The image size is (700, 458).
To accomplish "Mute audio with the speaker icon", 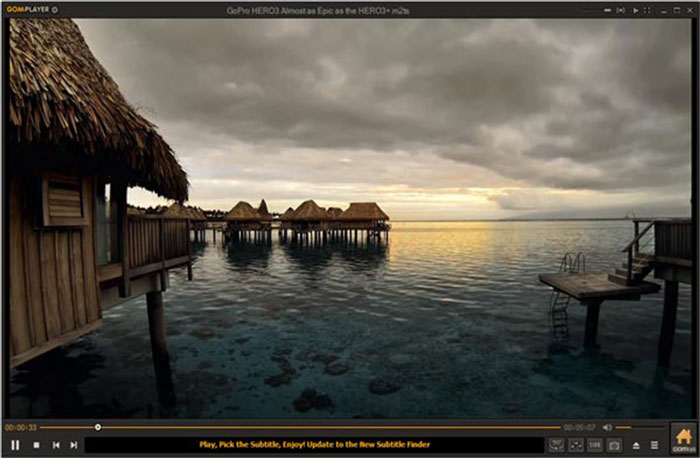I will [607, 427].
